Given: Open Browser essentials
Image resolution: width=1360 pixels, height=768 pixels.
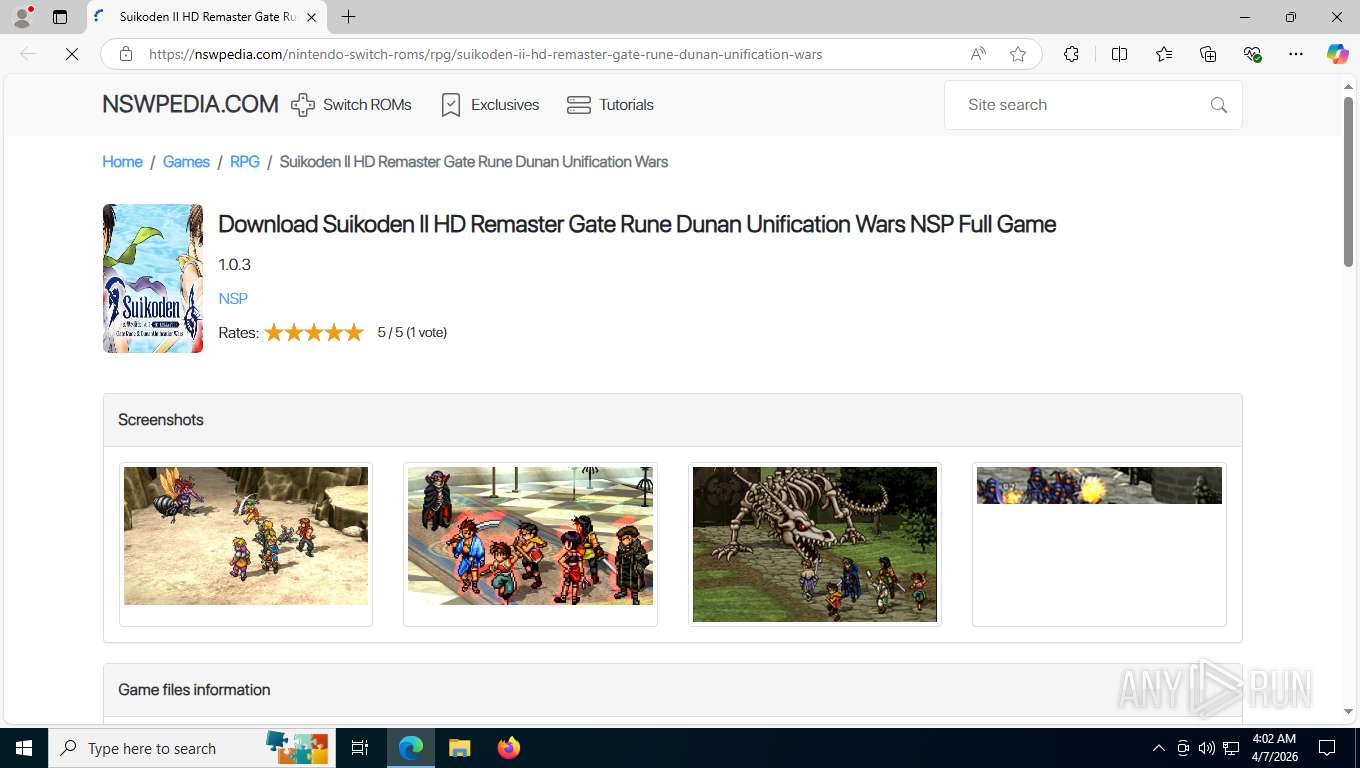Looking at the screenshot, I should [1252, 54].
